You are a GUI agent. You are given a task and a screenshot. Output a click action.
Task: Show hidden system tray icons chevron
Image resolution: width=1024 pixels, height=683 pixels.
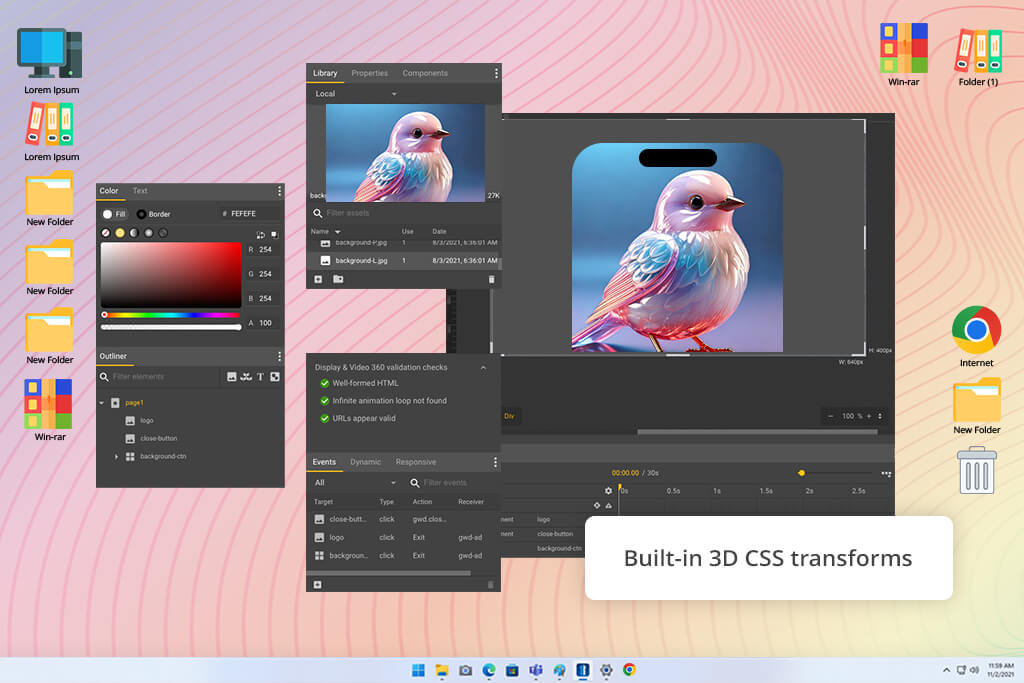click(946, 670)
